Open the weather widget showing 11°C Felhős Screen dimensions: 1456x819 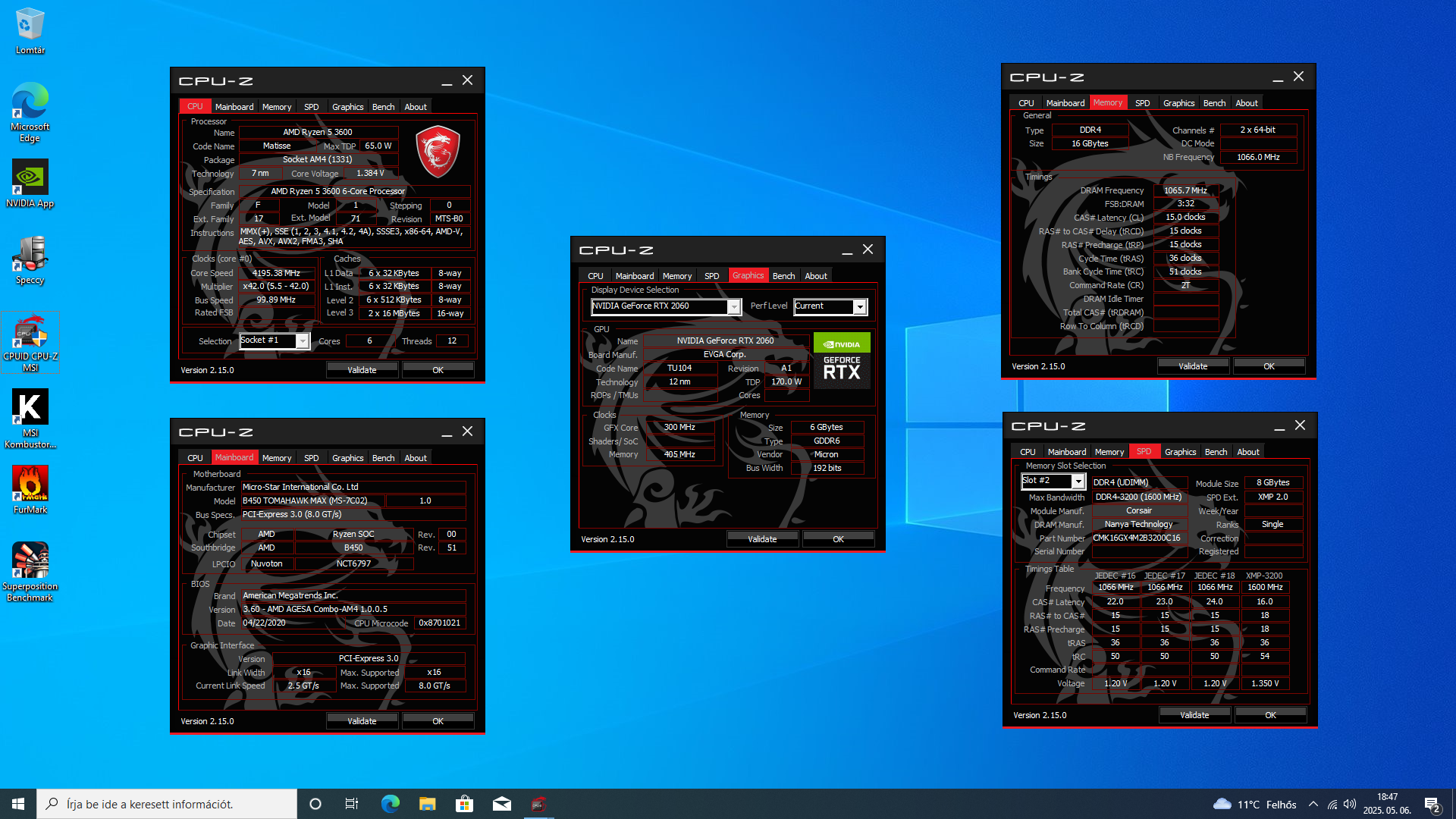click(x=1254, y=804)
